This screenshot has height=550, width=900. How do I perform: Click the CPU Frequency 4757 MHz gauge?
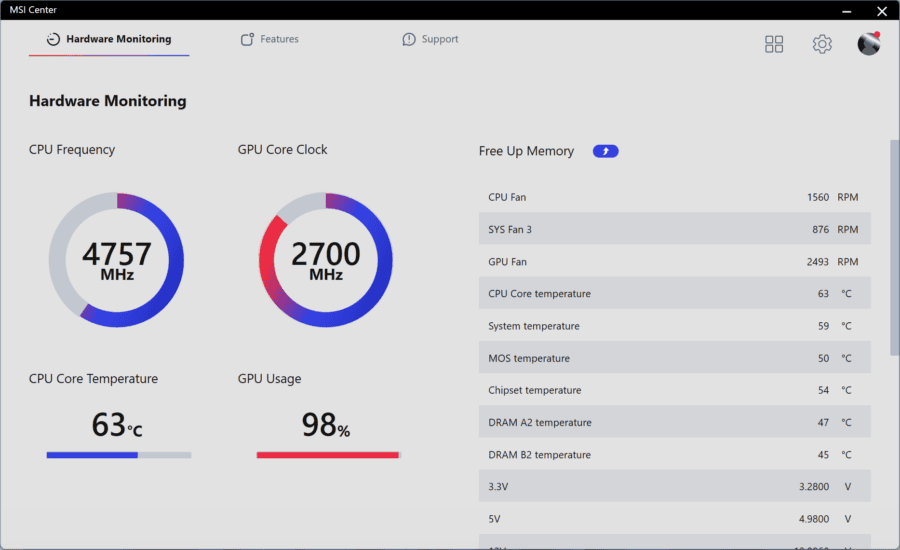pos(117,260)
